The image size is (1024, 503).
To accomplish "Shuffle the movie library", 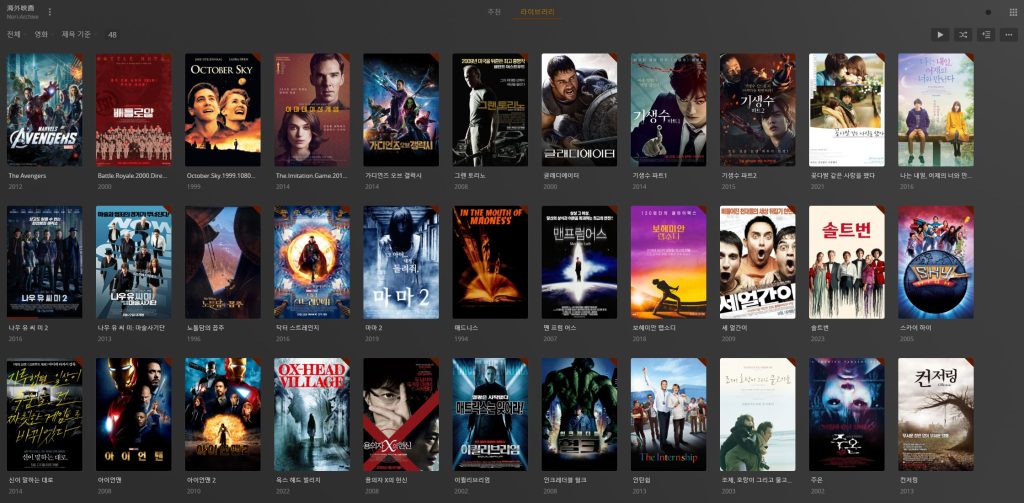I will [963, 35].
